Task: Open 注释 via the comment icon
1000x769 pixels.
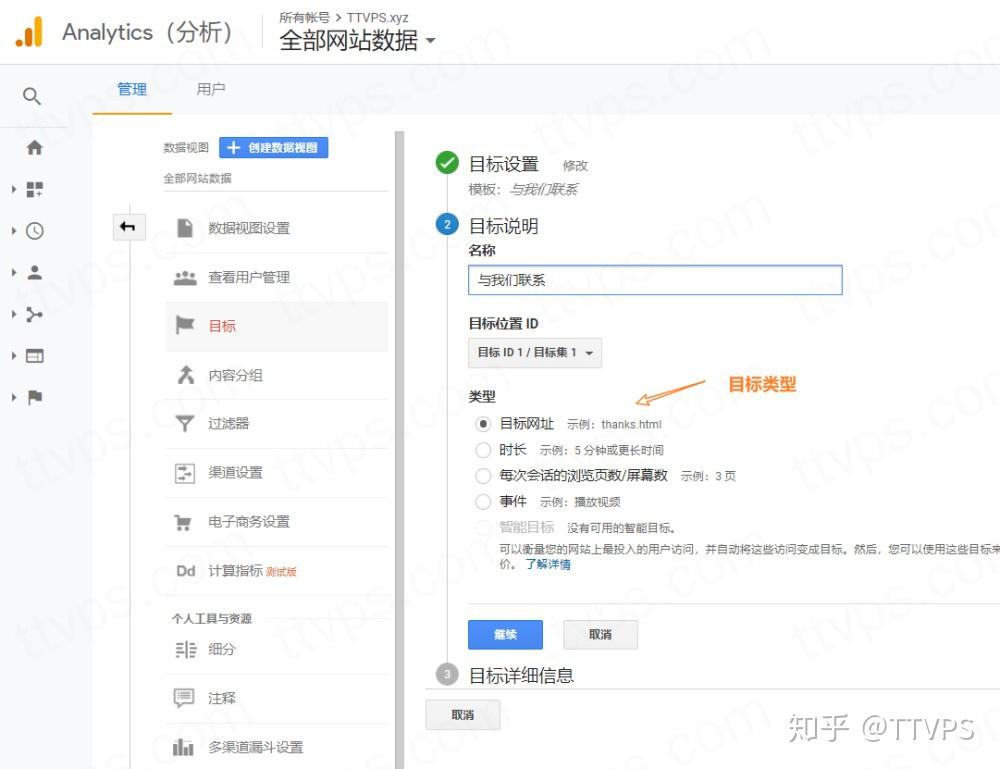Action: coord(185,698)
